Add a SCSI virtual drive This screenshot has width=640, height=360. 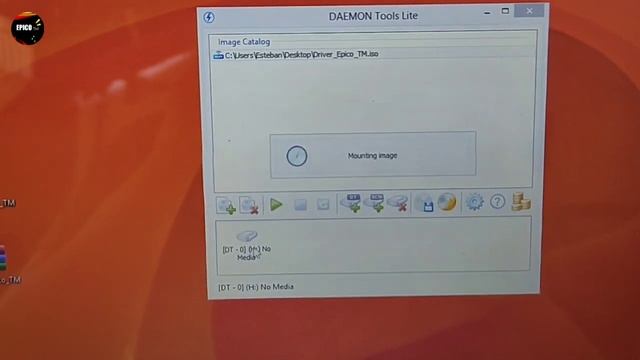[x=374, y=203]
